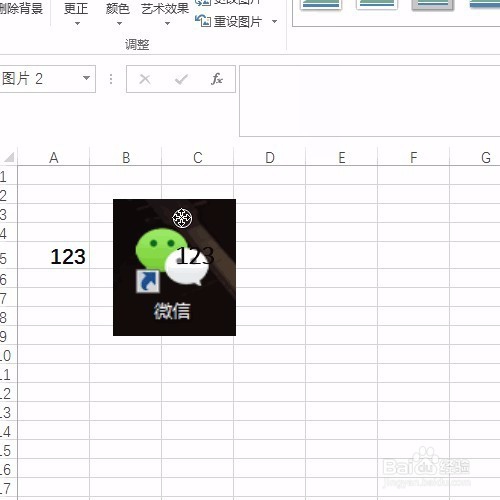Click the inserted WeChat picture
The width and height of the screenshot is (500, 500).
[x=174, y=267]
